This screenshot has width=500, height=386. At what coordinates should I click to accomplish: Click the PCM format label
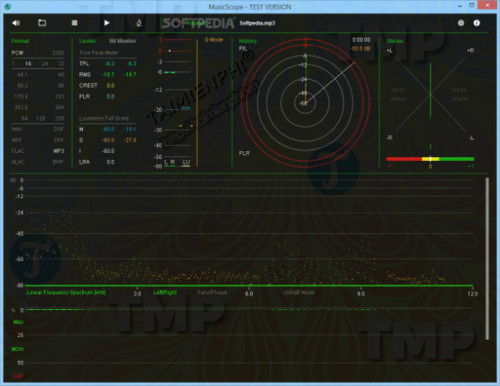point(17,53)
